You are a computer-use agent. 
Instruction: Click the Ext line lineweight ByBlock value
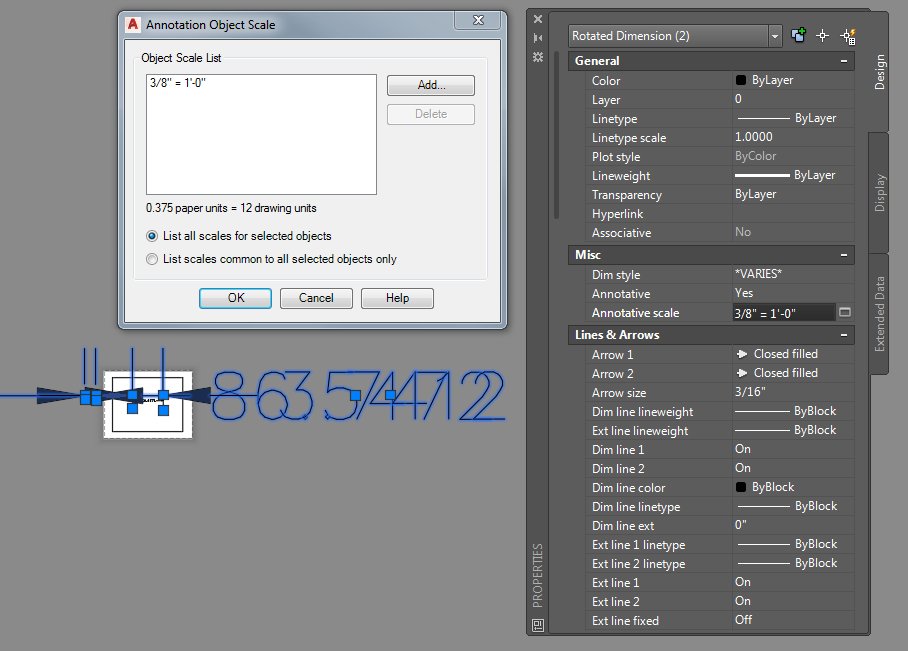pyautogui.click(x=793, y=430)
